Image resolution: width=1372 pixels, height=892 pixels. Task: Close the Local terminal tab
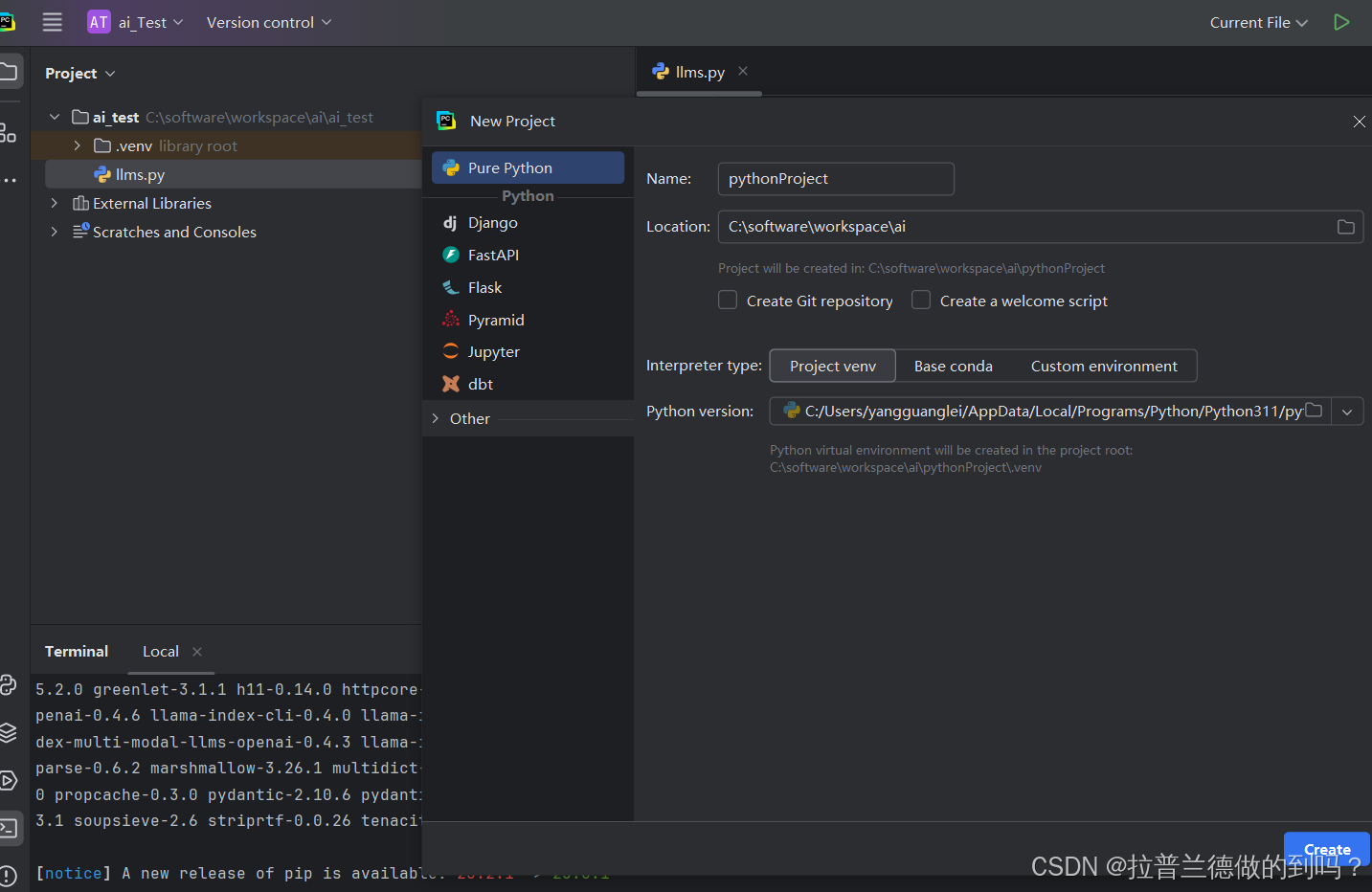(x=197, y=652)
